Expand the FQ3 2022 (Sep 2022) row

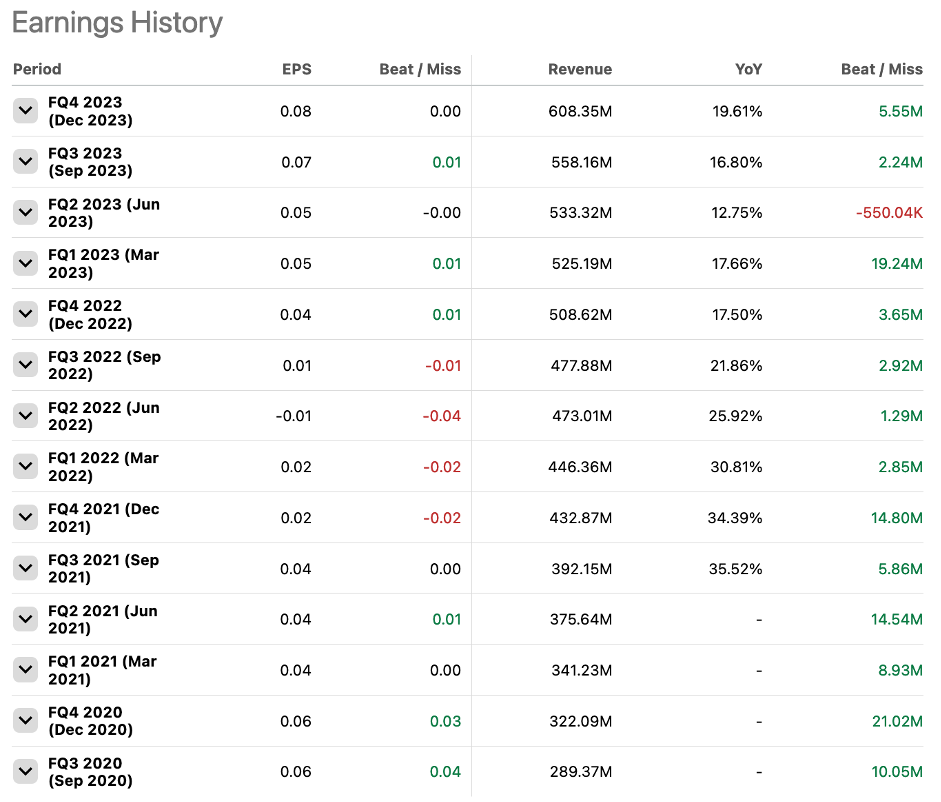click(25, 365)
